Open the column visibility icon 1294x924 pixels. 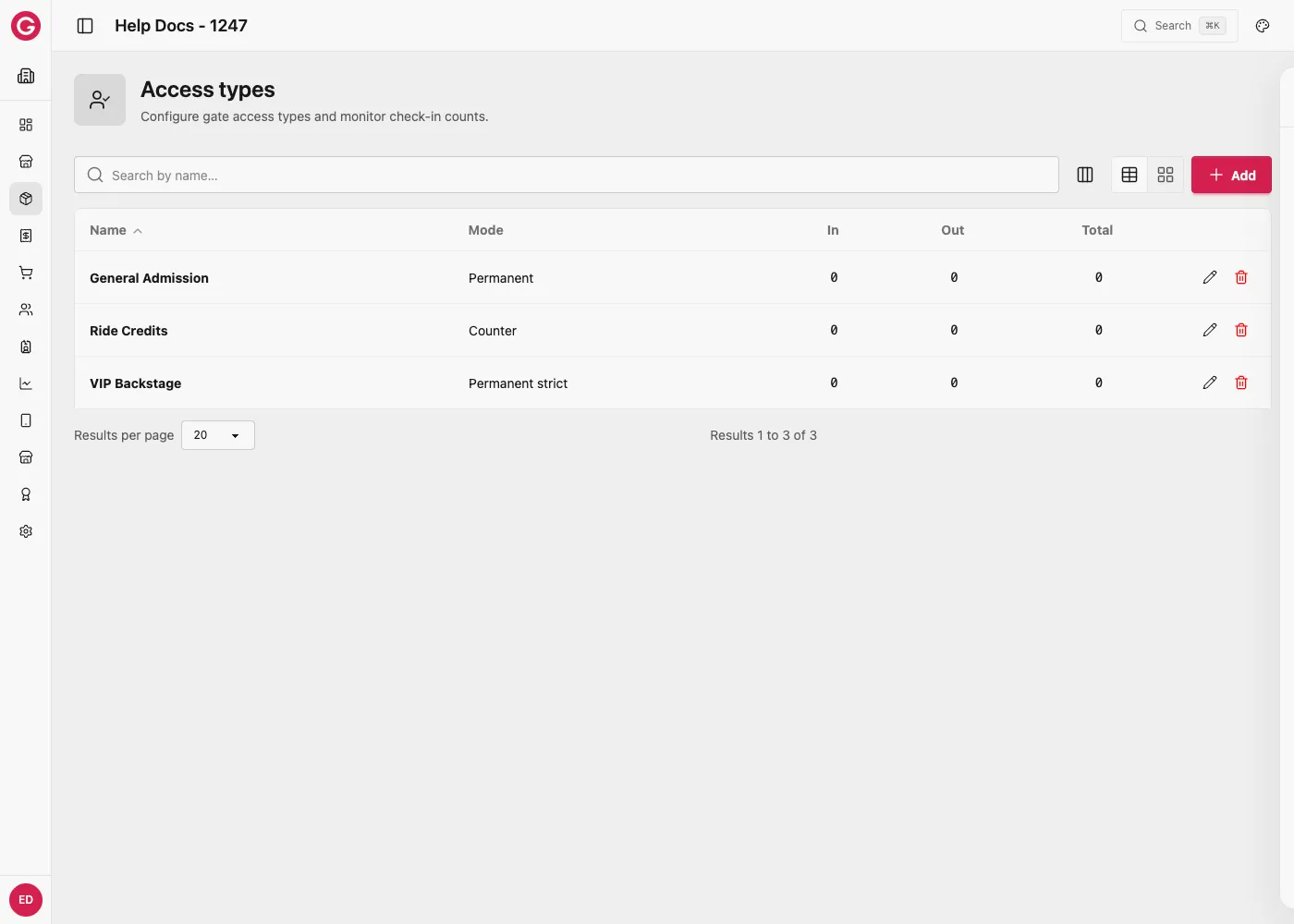pos(1085,175)
